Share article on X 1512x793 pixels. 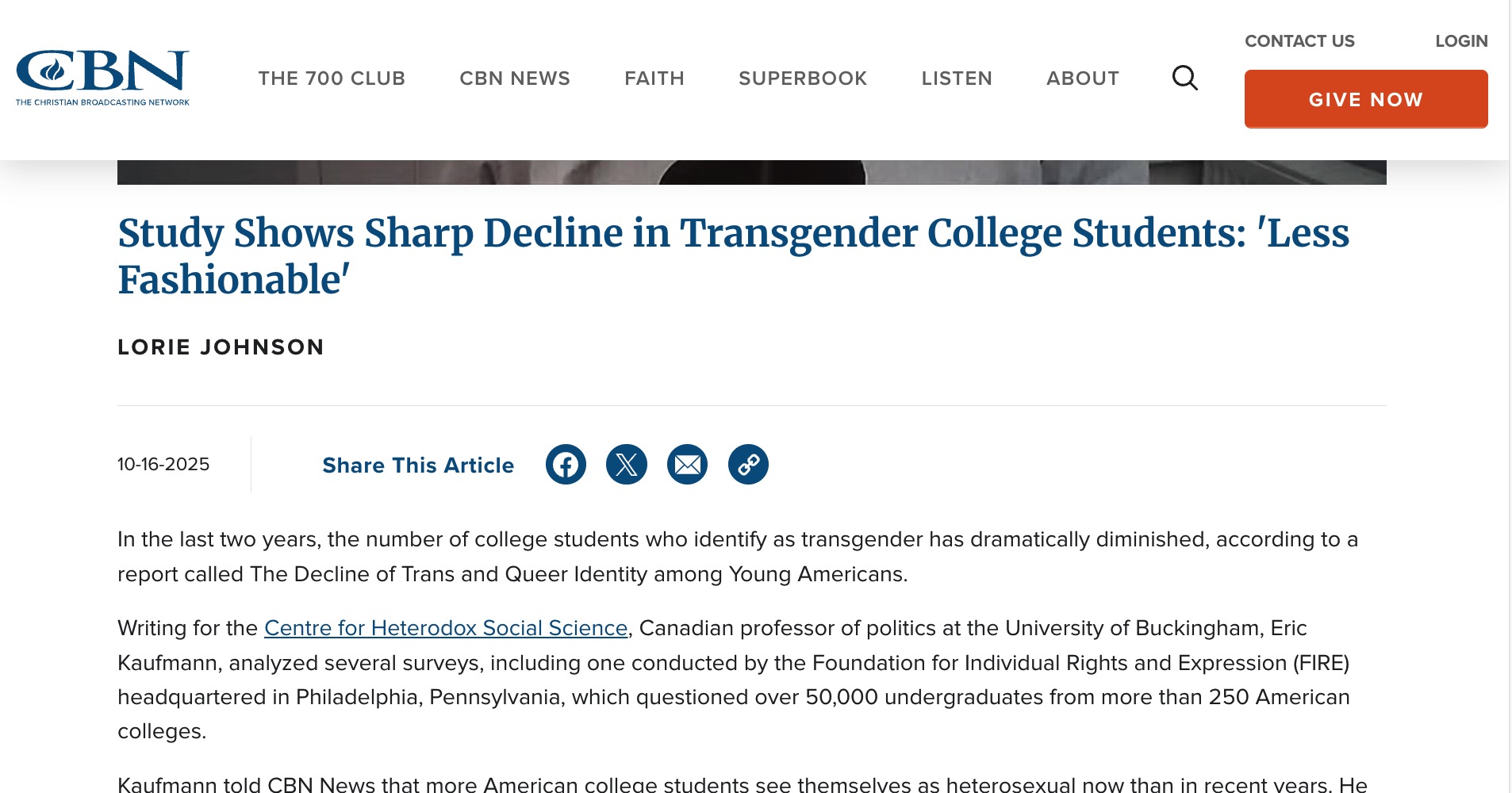coord(627,465)
